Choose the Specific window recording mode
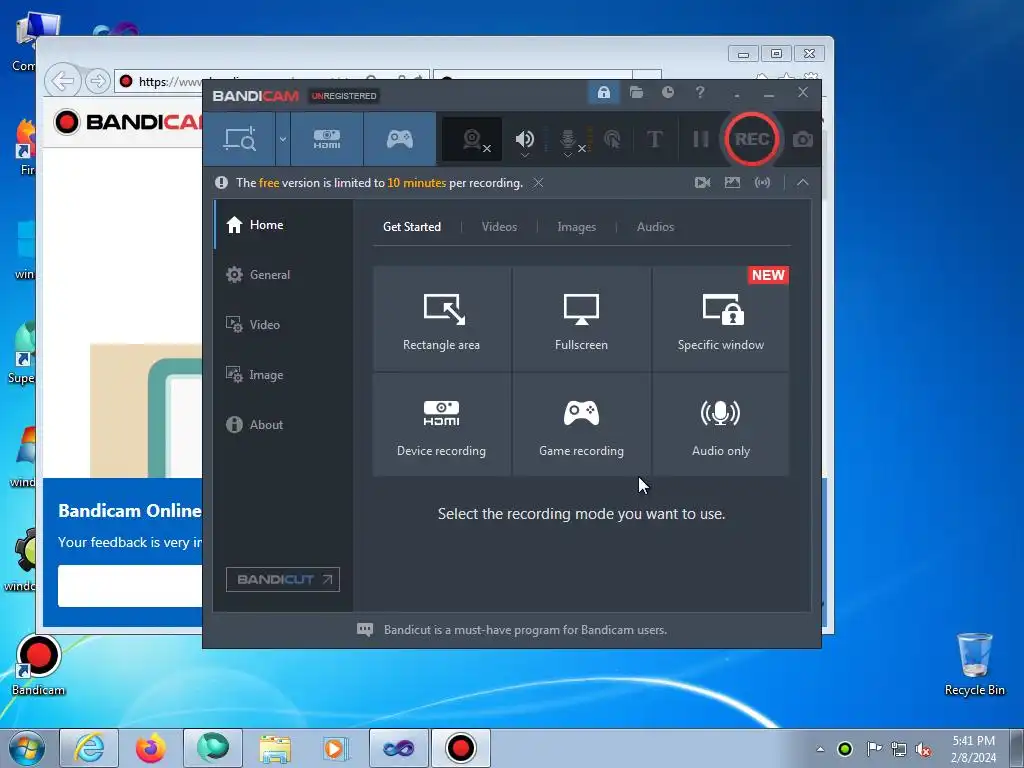This screenshot has height=768, width=1024. point(721,319)
